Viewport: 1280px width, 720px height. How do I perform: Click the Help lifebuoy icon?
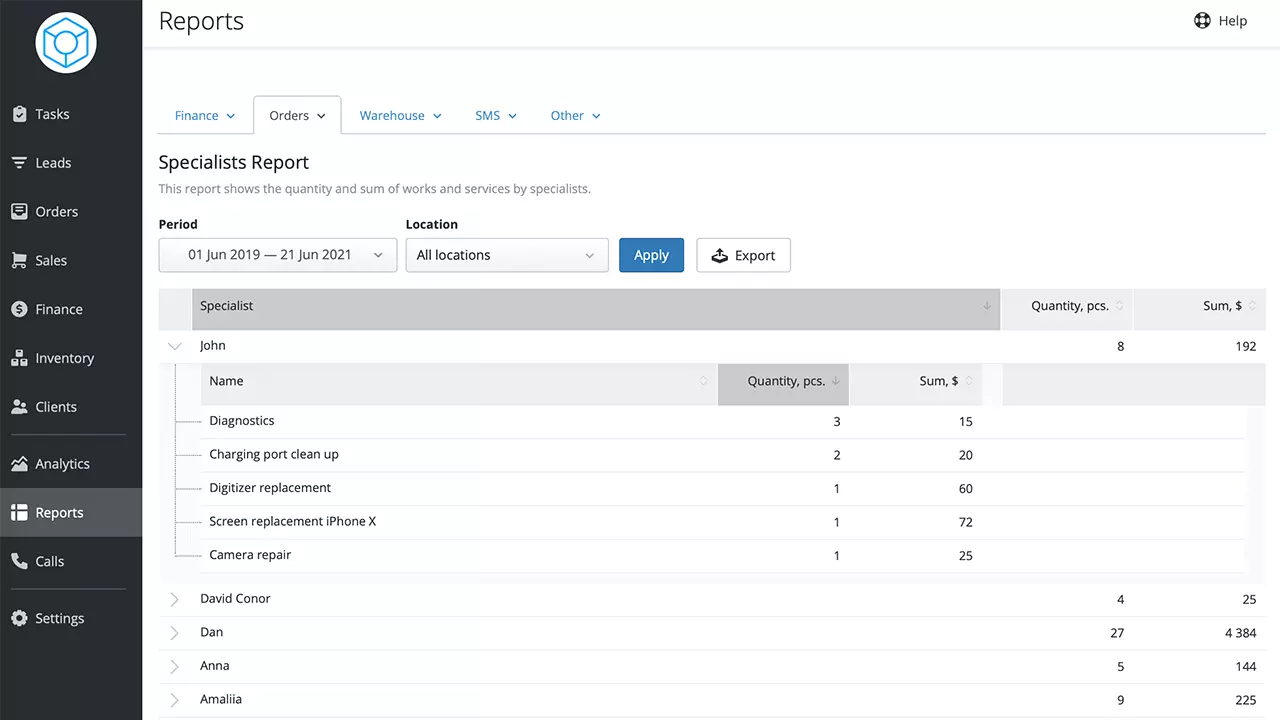pos(1202,21)
